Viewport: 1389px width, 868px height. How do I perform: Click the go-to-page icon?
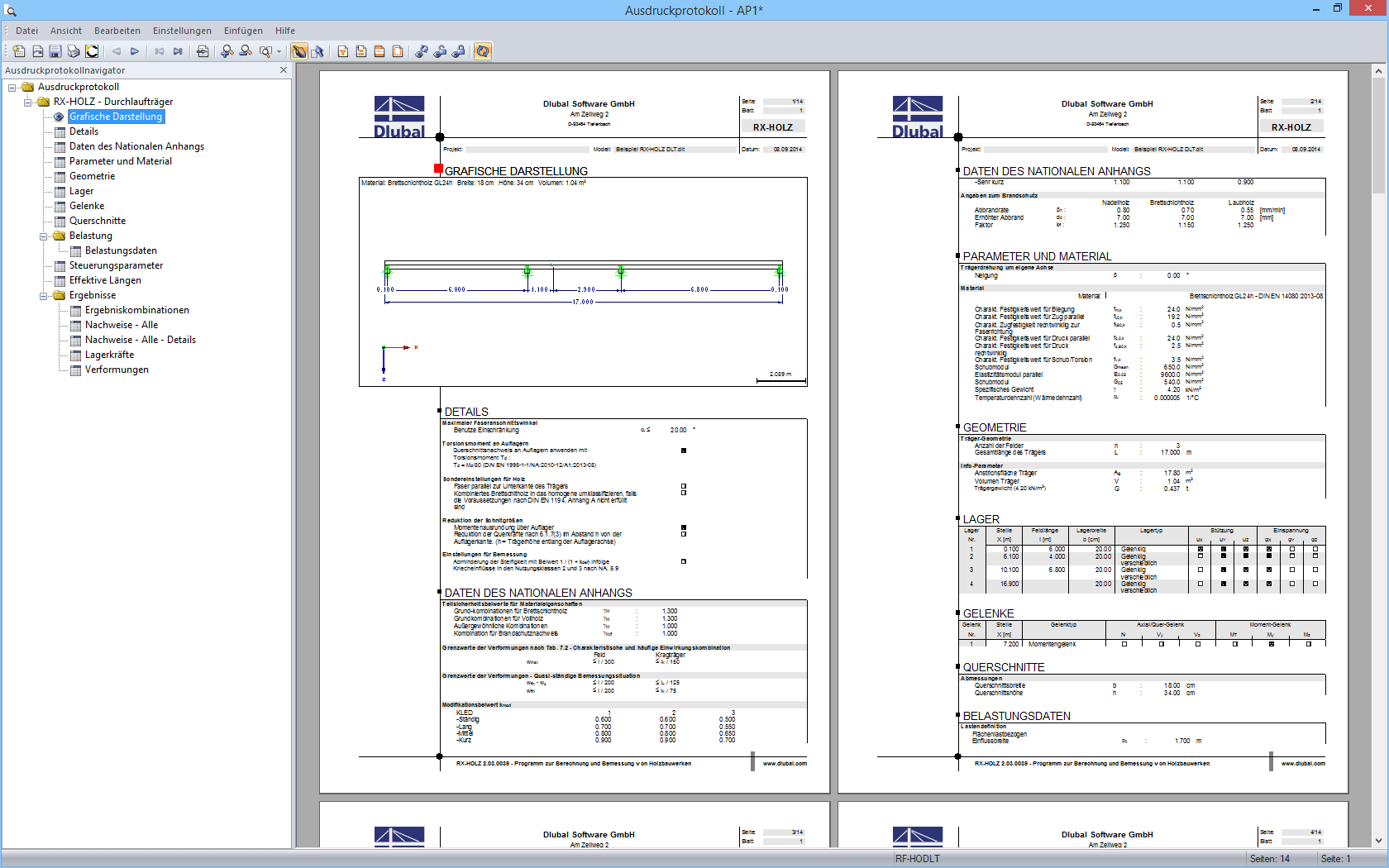pyautogui.click(x=203, y=51)
